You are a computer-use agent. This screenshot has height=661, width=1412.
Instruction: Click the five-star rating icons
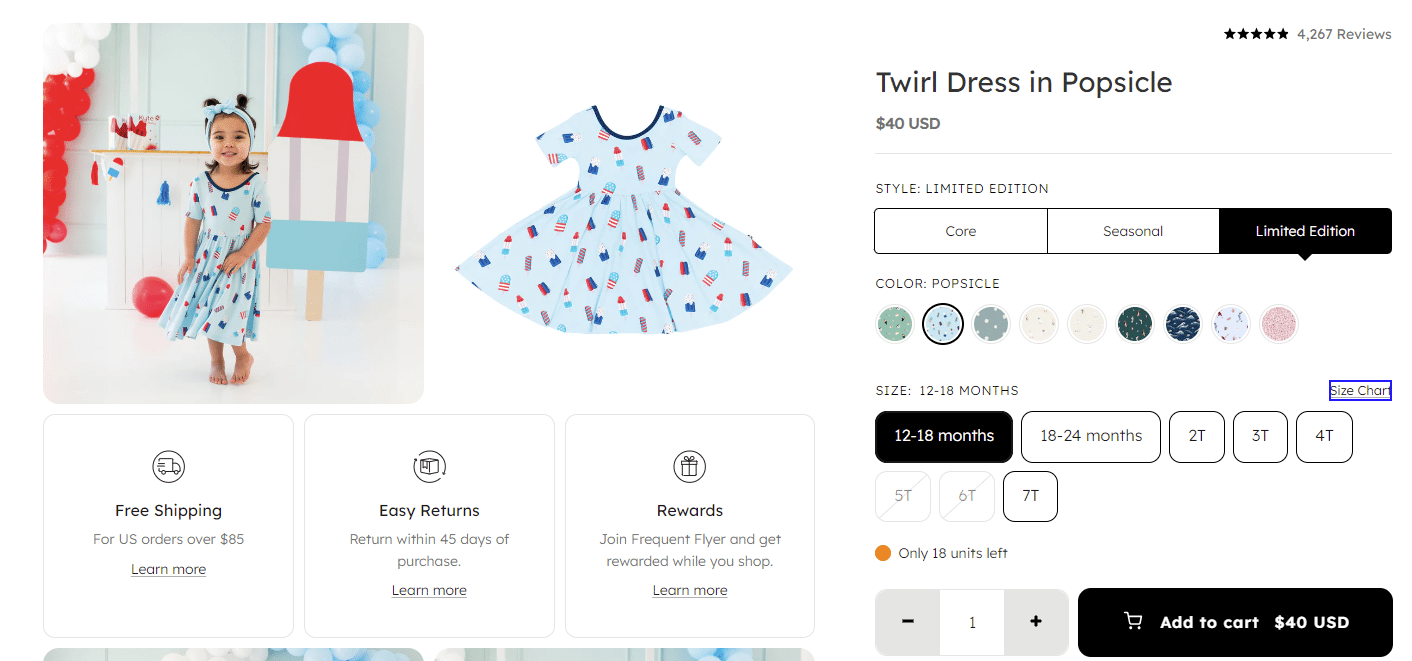coord(1256,34)
